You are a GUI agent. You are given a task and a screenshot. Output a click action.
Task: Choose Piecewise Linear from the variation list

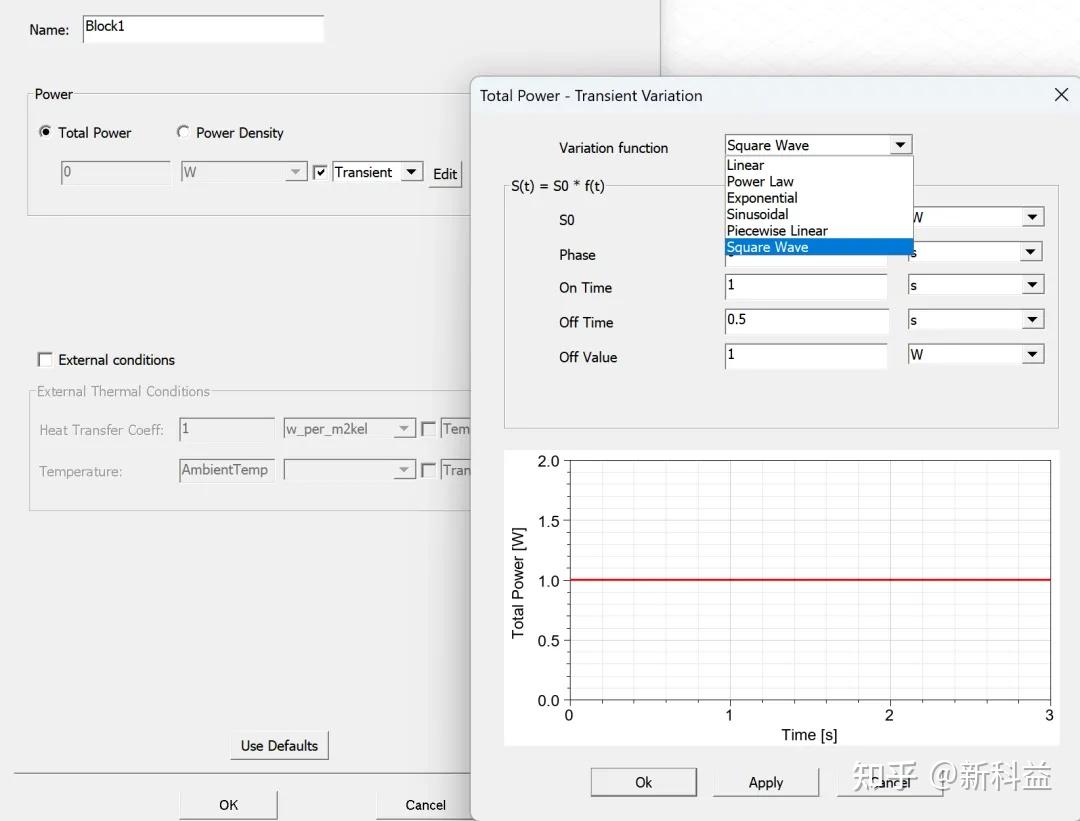819,231
